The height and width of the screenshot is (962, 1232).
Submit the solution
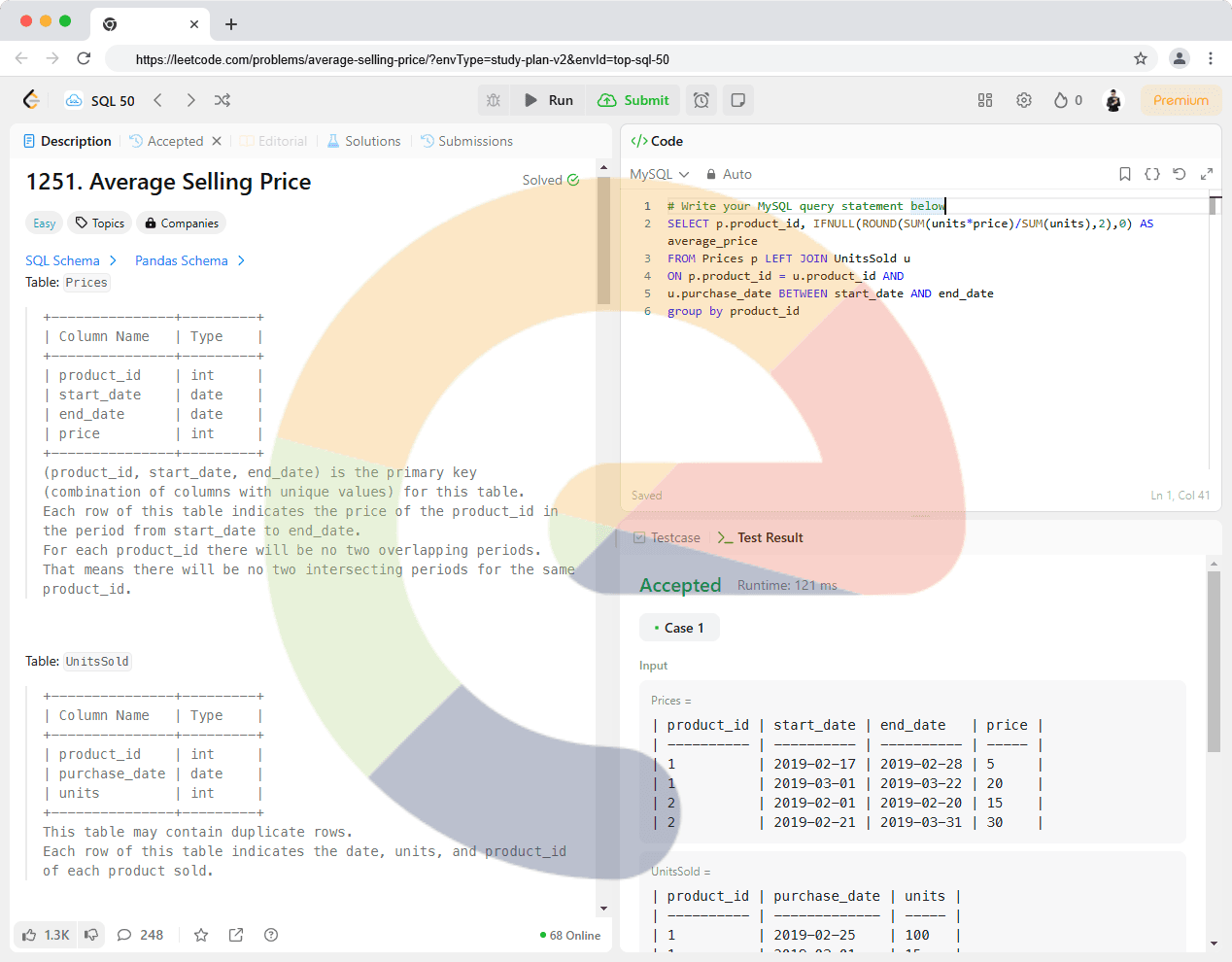pos(633,100)
